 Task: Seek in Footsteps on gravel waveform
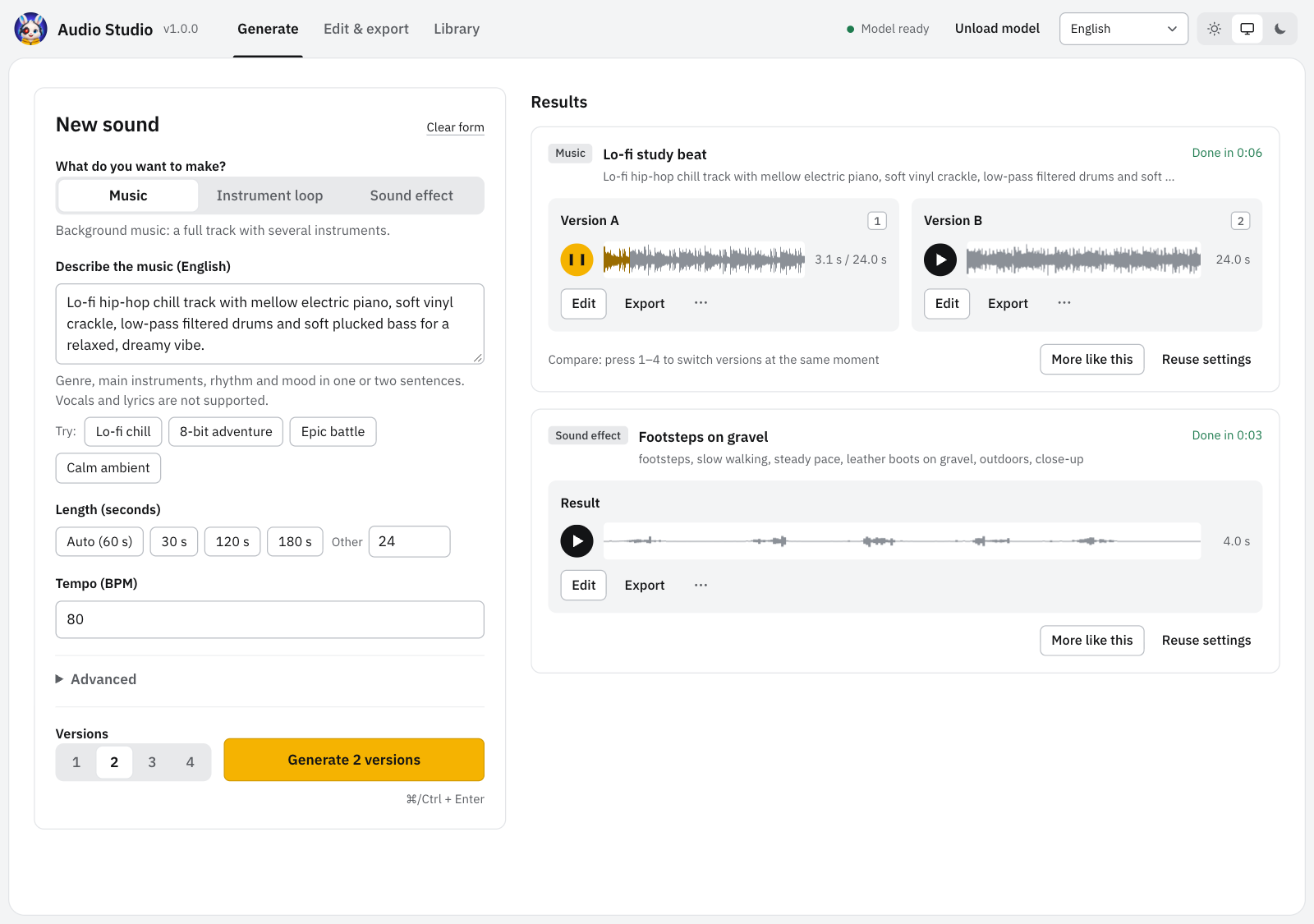(902, 541)
